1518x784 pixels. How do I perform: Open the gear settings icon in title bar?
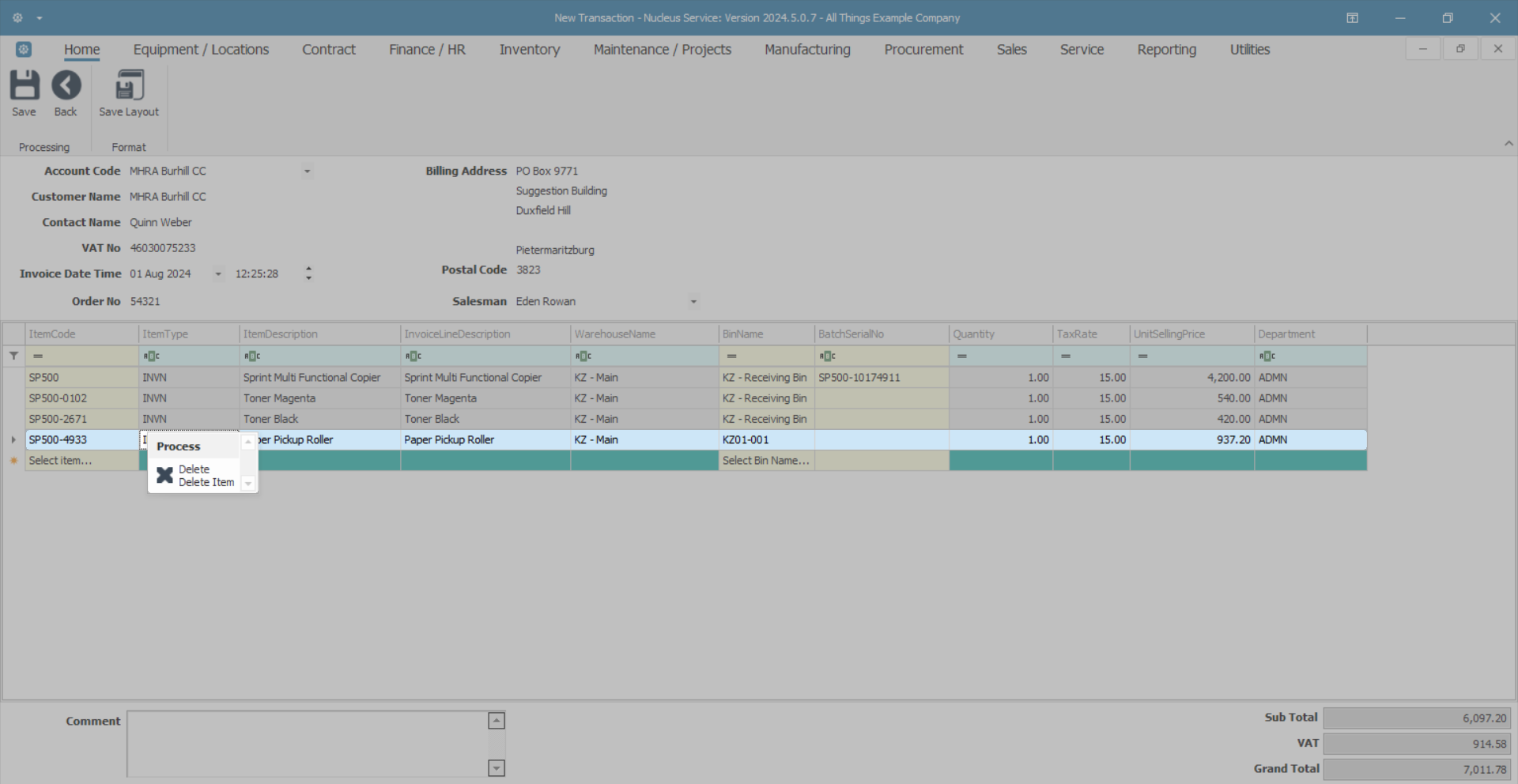(x=17, y=17)
